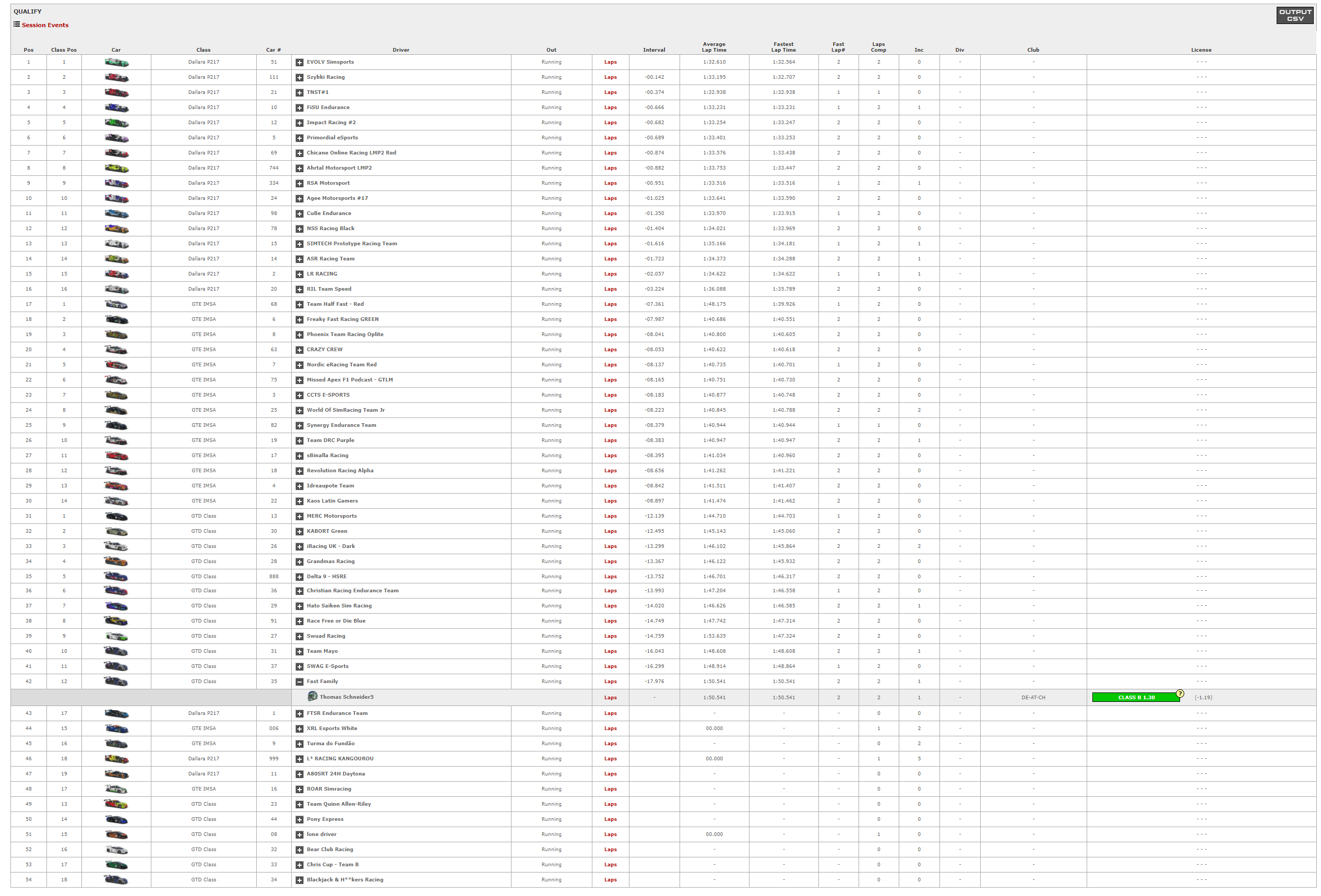
Task: Click the DE-AT-CH club value
Action: point(1033,698)
